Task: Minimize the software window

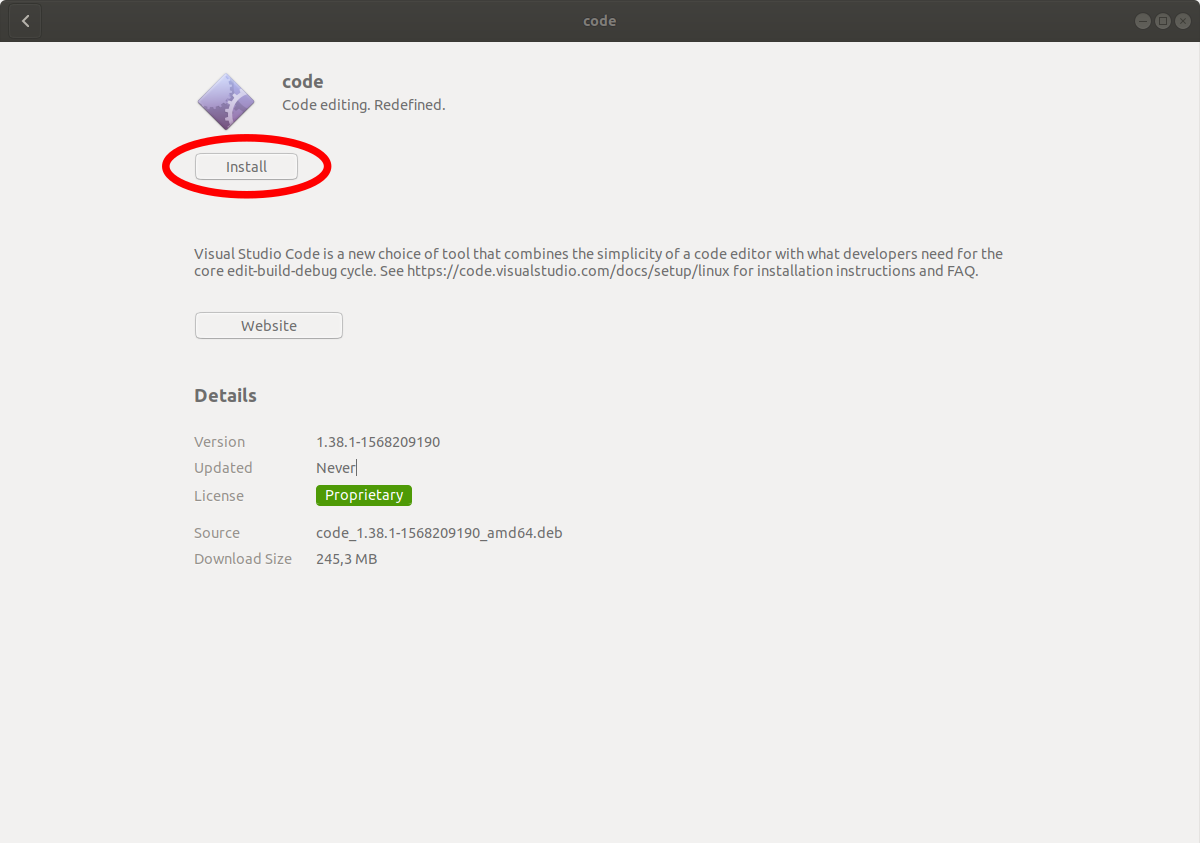Action: [x=1142, y=21]
